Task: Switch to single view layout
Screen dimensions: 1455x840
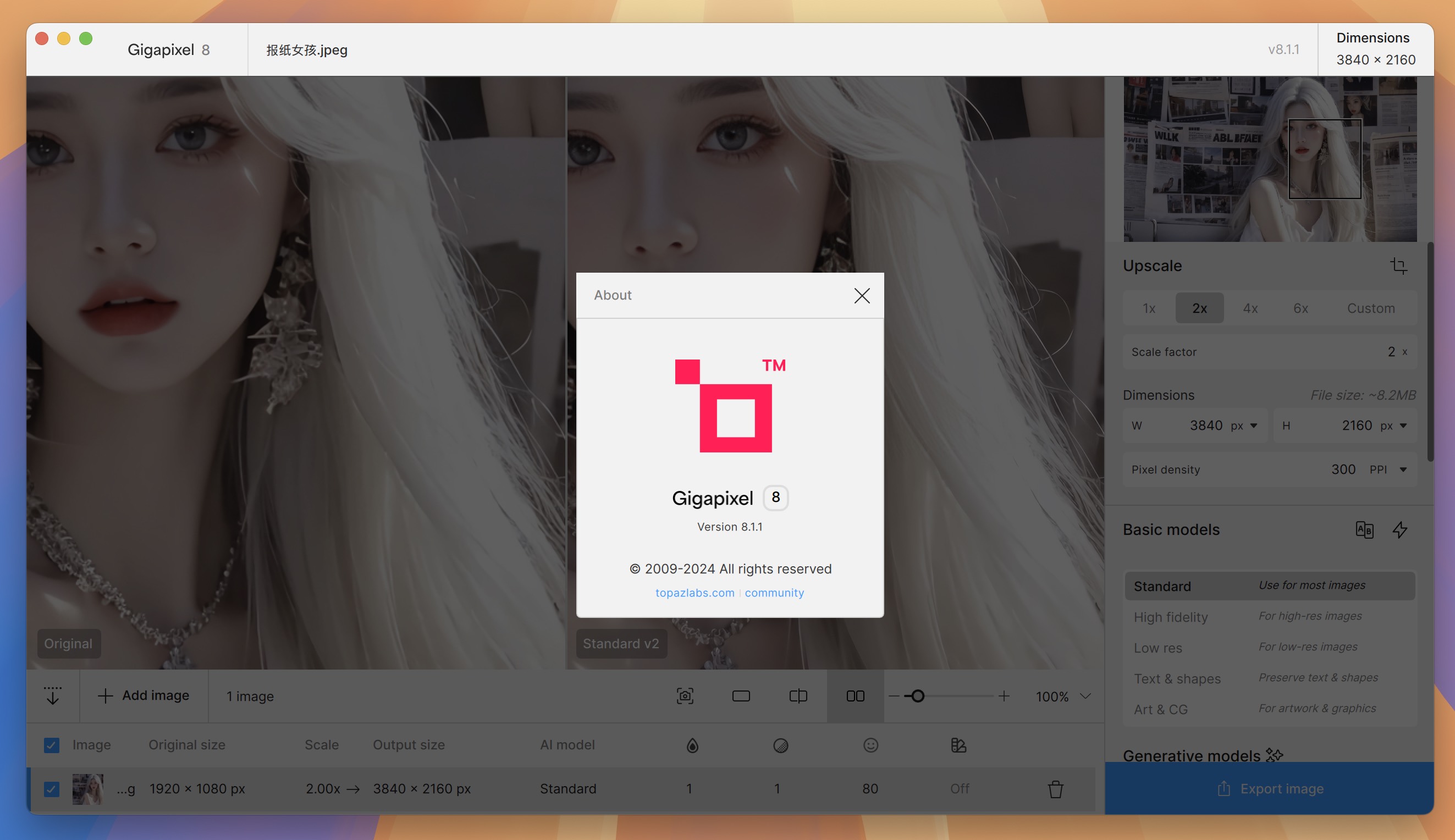Action: point(741,696)
